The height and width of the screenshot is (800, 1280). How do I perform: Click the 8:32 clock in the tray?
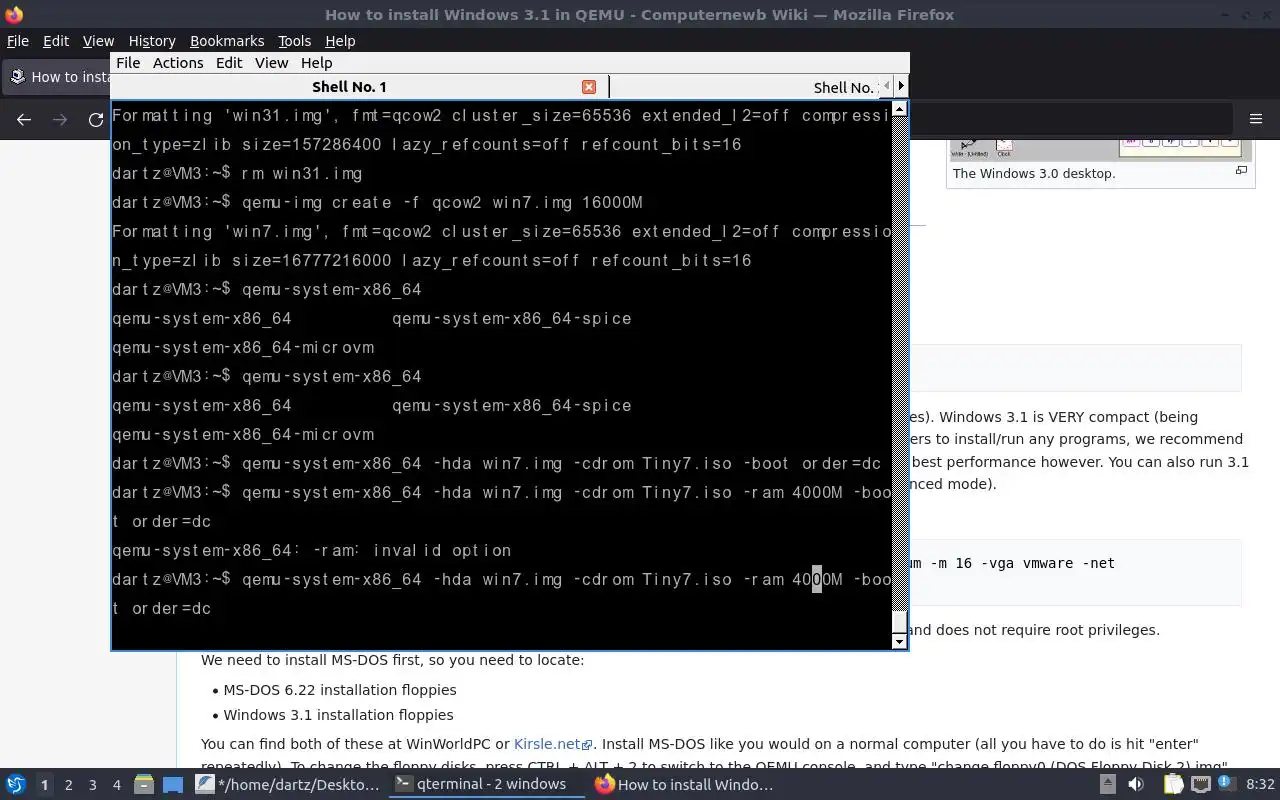[x=1260, y=785]
